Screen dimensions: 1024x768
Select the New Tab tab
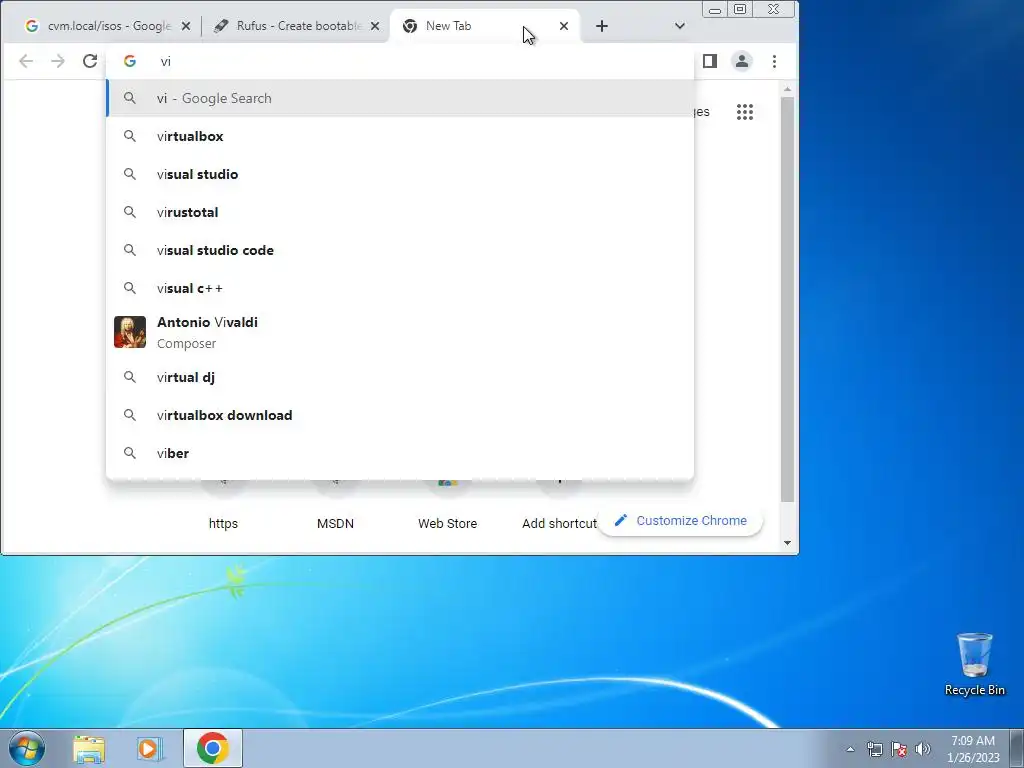tap(483, 26)
